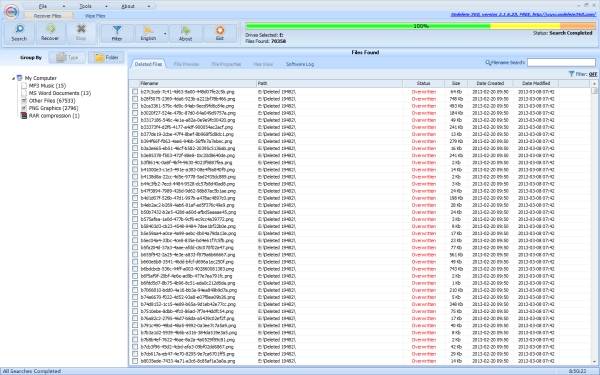Click the My Computer icon in tree
The width and height of the screenshot is (600, 375).
click(x=20, y=78)
